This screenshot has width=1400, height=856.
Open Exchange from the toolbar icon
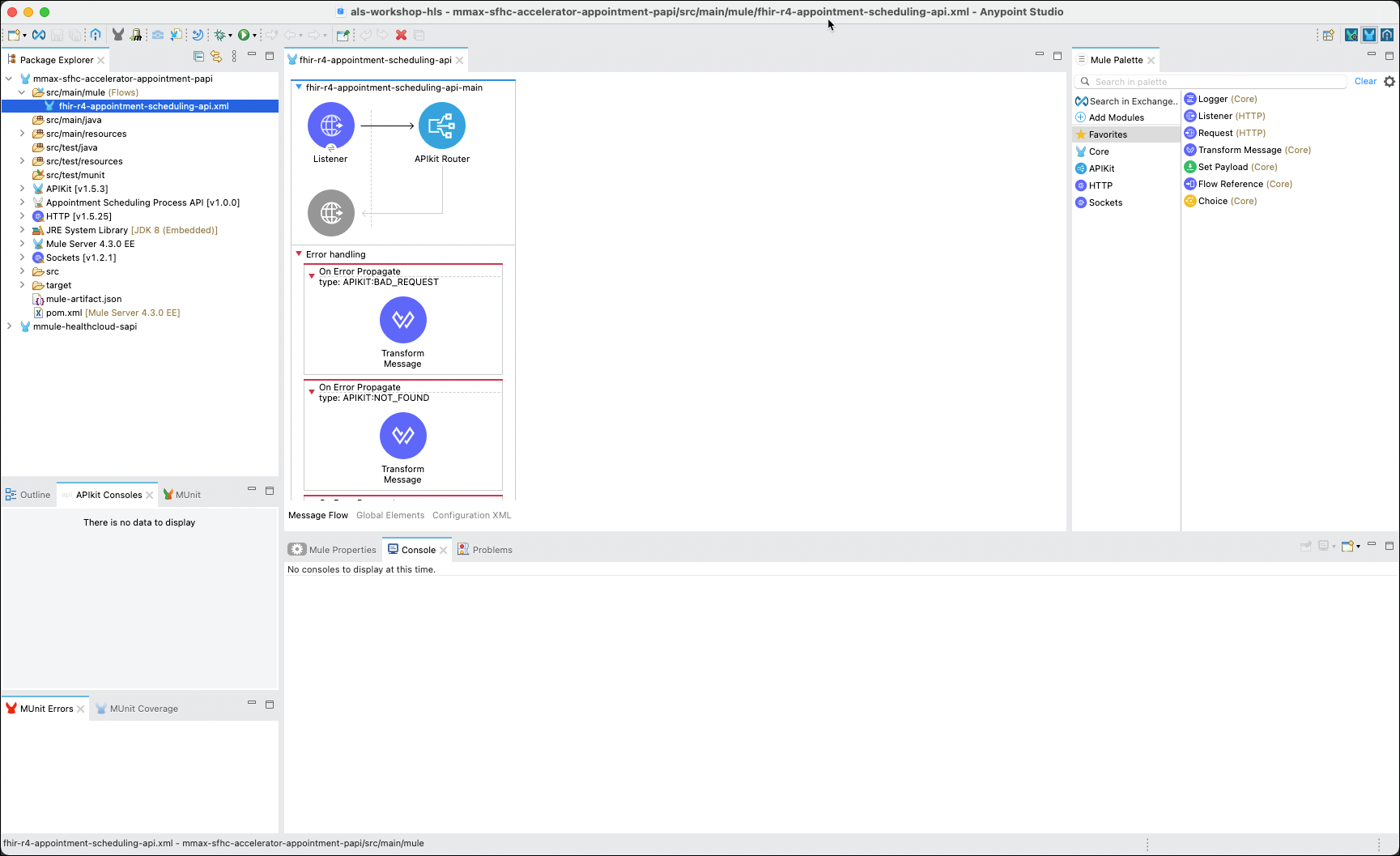(x=39, y=35)
